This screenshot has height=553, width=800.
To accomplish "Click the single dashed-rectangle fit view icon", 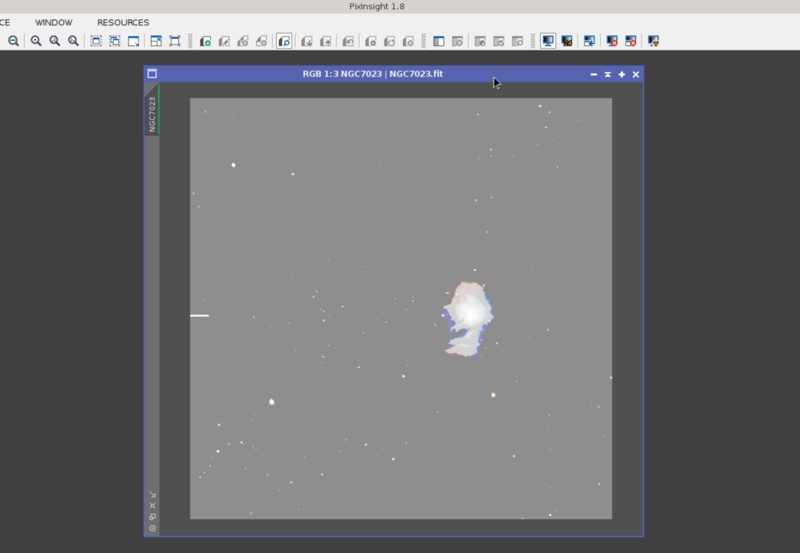I will [96, 41].
